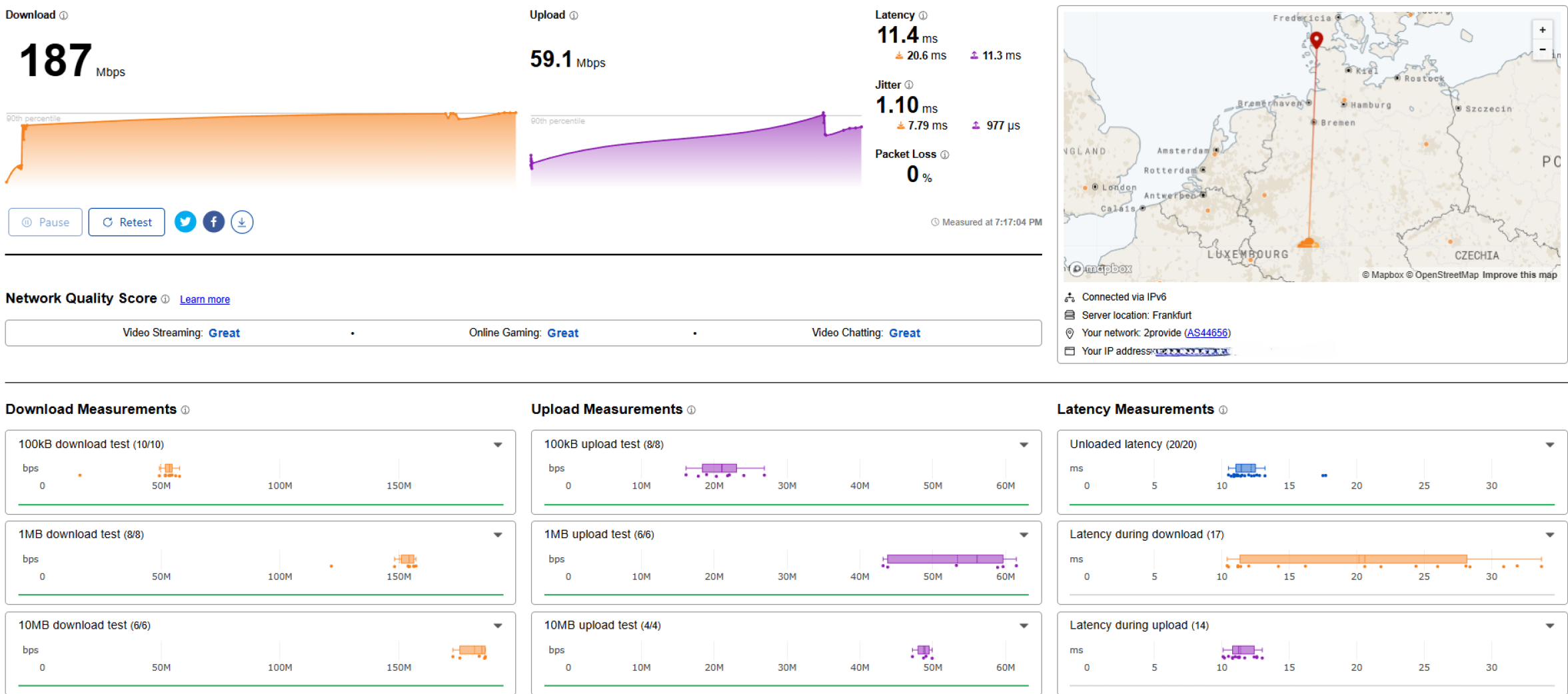This screenshot has width=1568, height=694.
Task: Open the Learn more link
Action: (205, 299)
